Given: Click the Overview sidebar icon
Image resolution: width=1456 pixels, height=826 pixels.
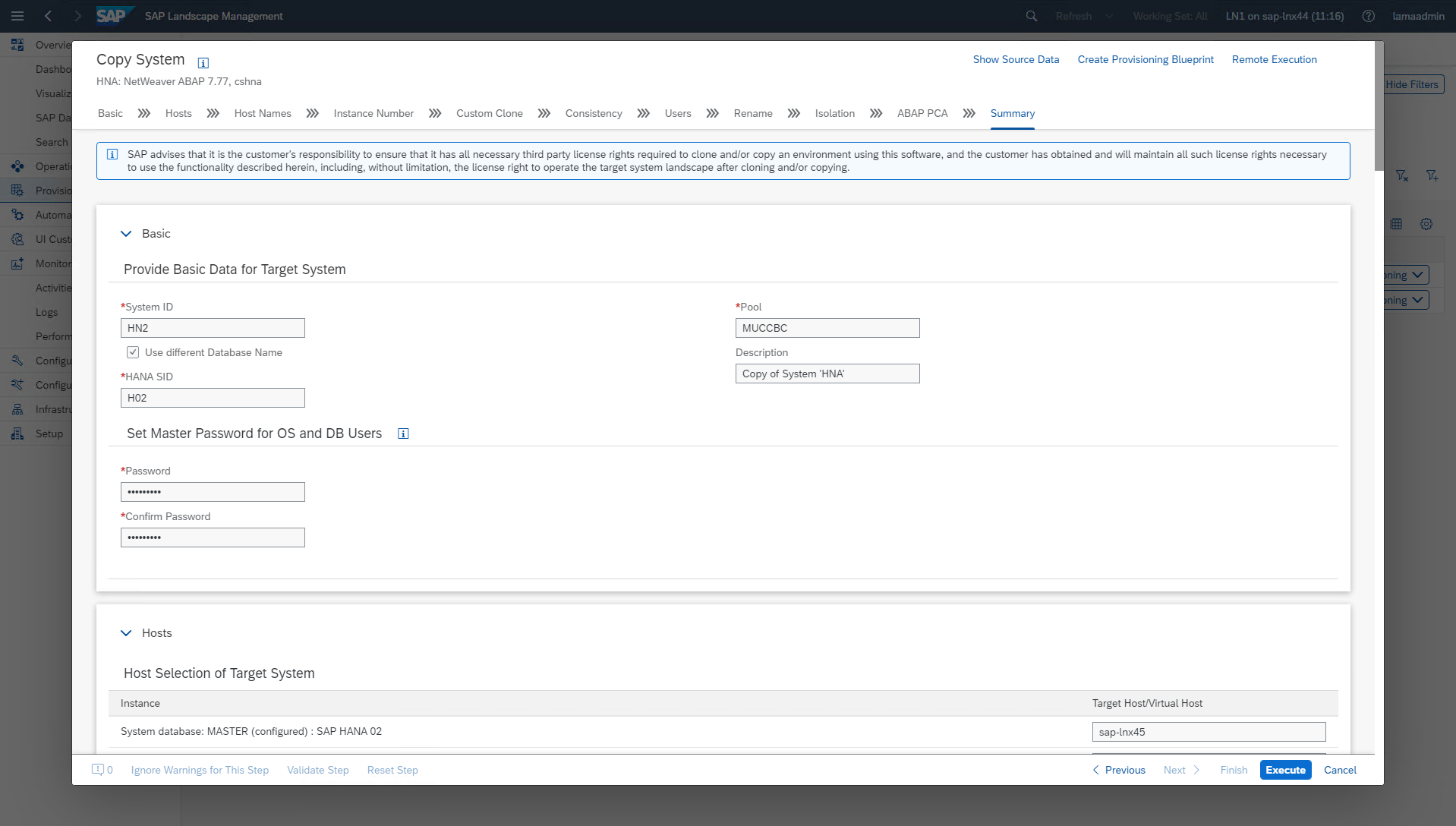Looking at the screenshot, I should tap(17, 45).
